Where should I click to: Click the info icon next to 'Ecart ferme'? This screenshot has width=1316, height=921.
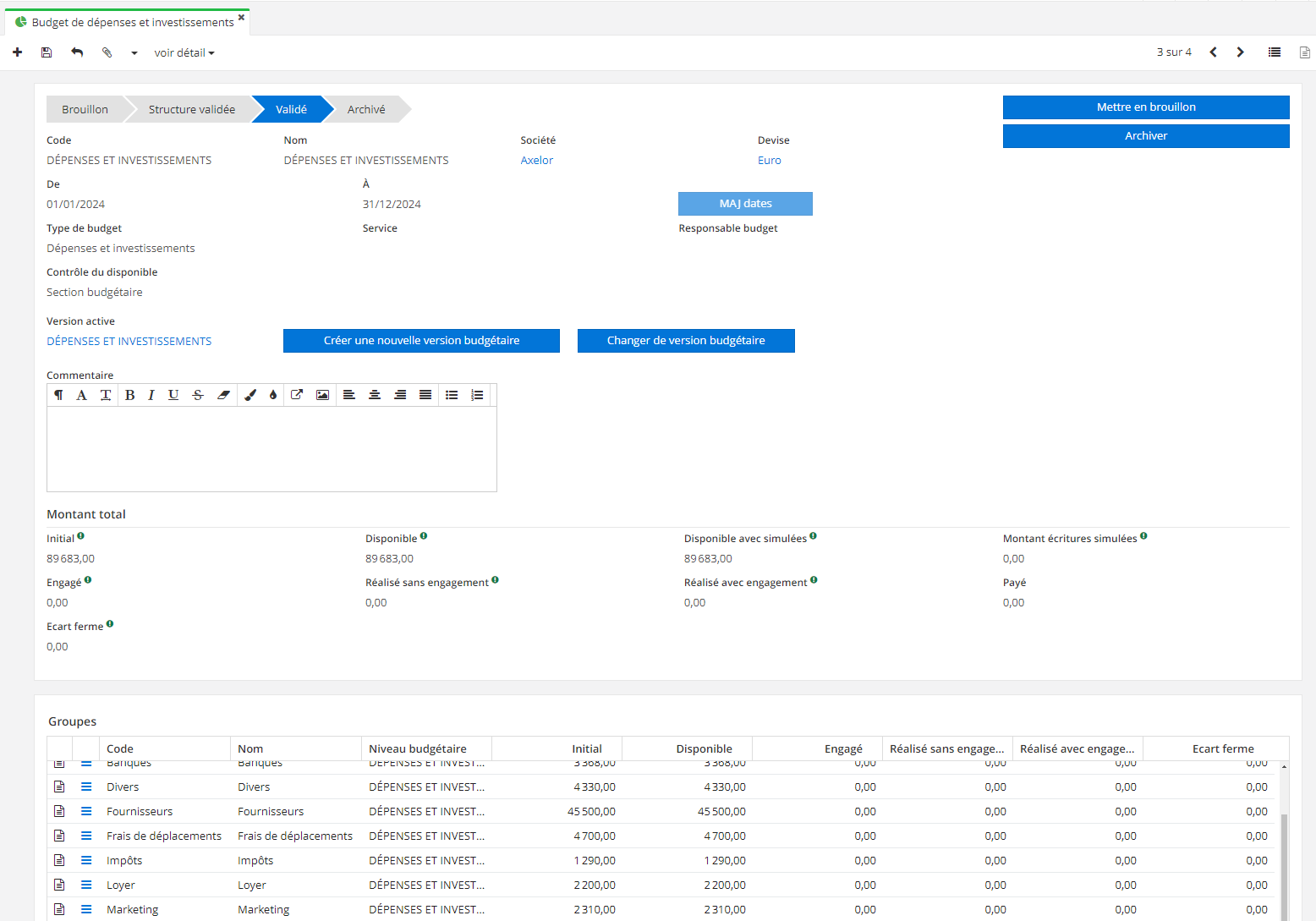110,624
